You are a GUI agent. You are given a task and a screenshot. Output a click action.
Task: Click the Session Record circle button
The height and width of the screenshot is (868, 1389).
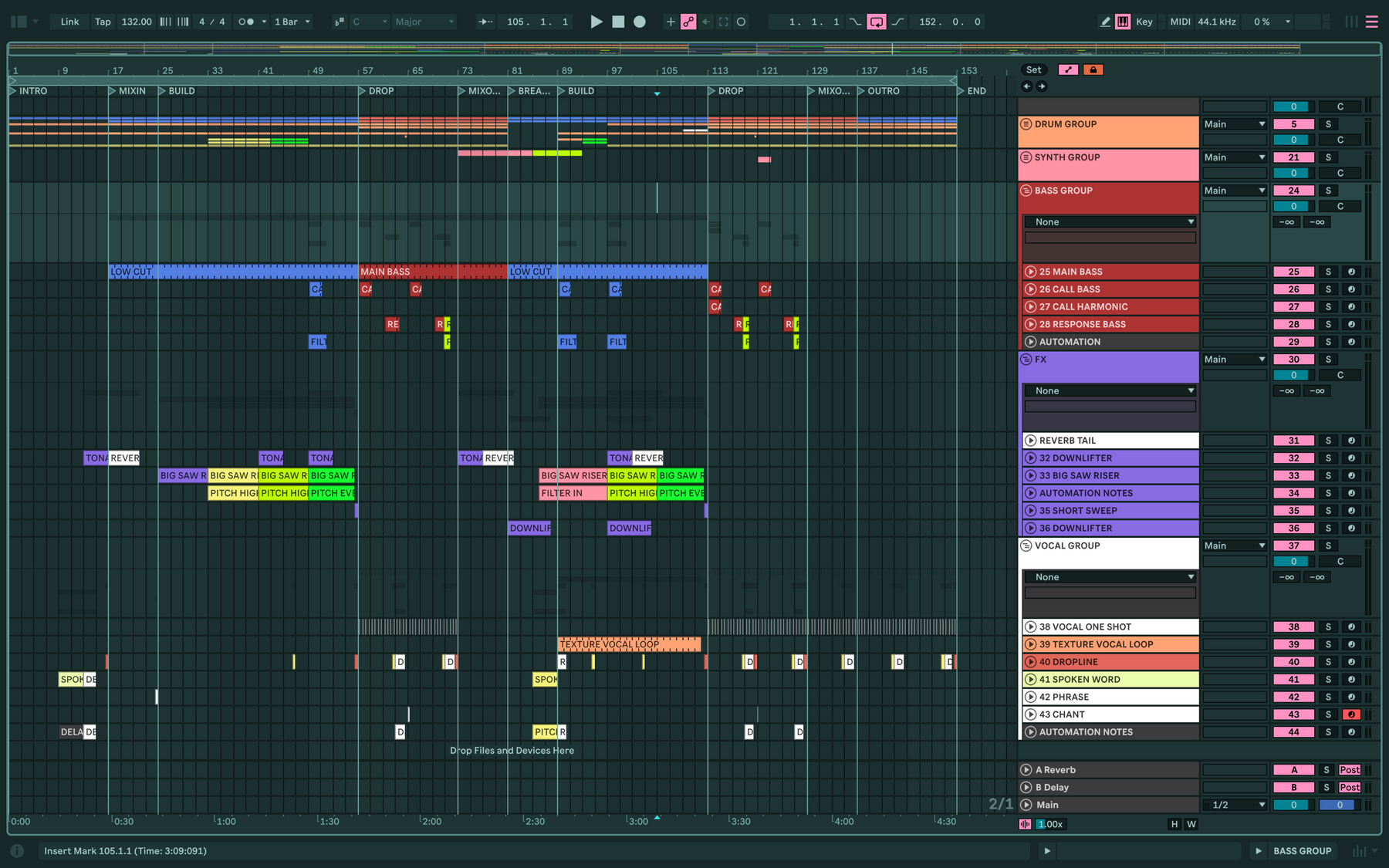(742, 22)
